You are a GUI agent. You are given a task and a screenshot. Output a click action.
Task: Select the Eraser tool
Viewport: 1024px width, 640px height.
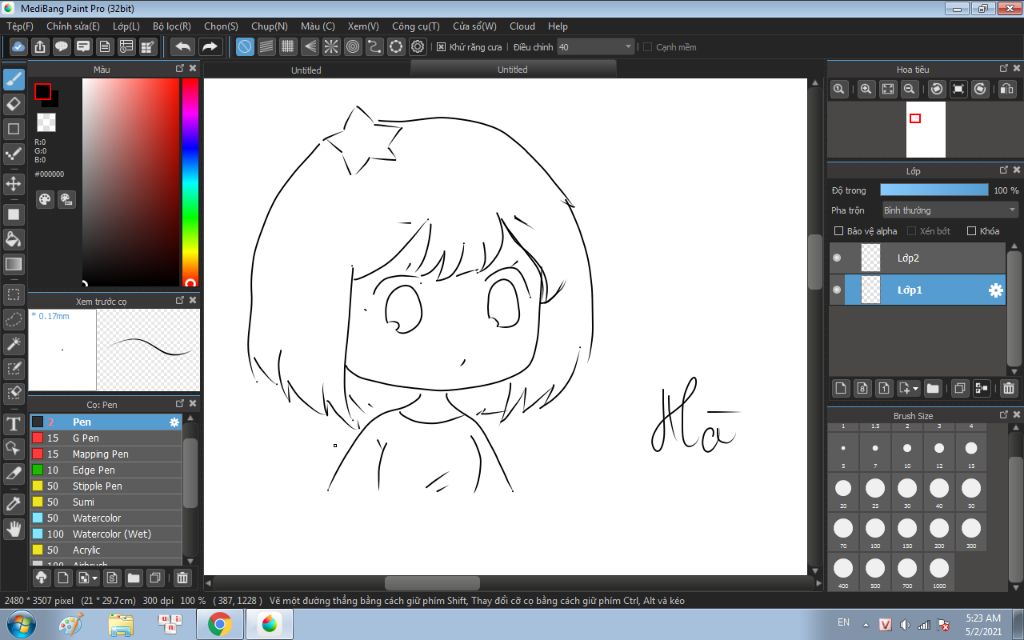[14, 104]
